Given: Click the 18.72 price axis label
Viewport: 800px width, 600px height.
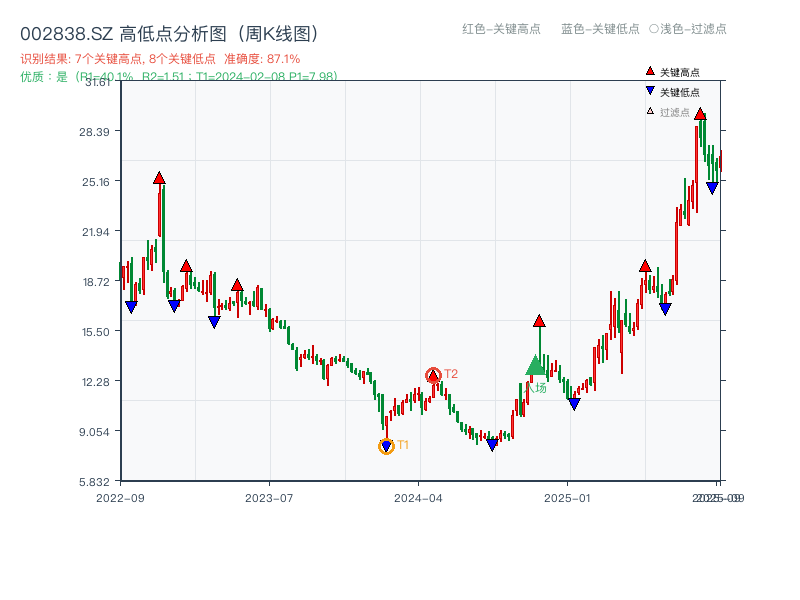Looking at the screenshot, I should 96,282.
